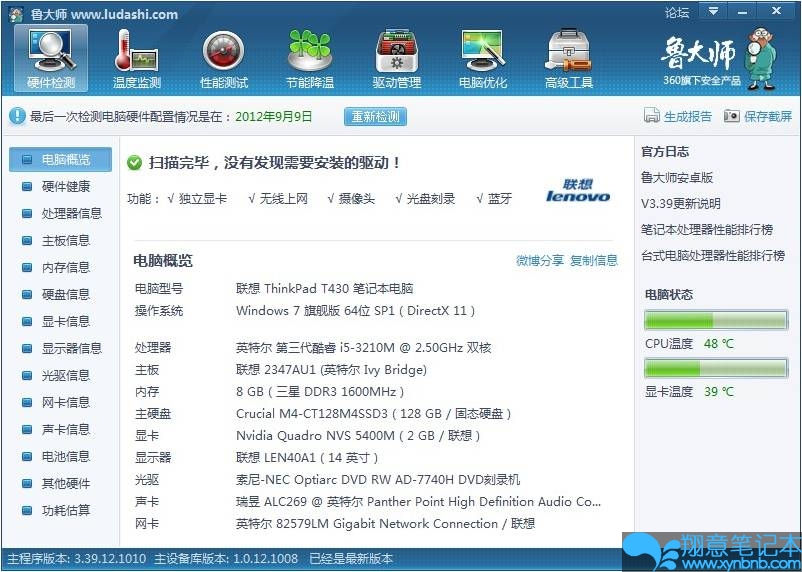Screen dimensions: 802x572
Task: Open the 笔记本处理器性能排行榜 link
Action: click(706, 229)
